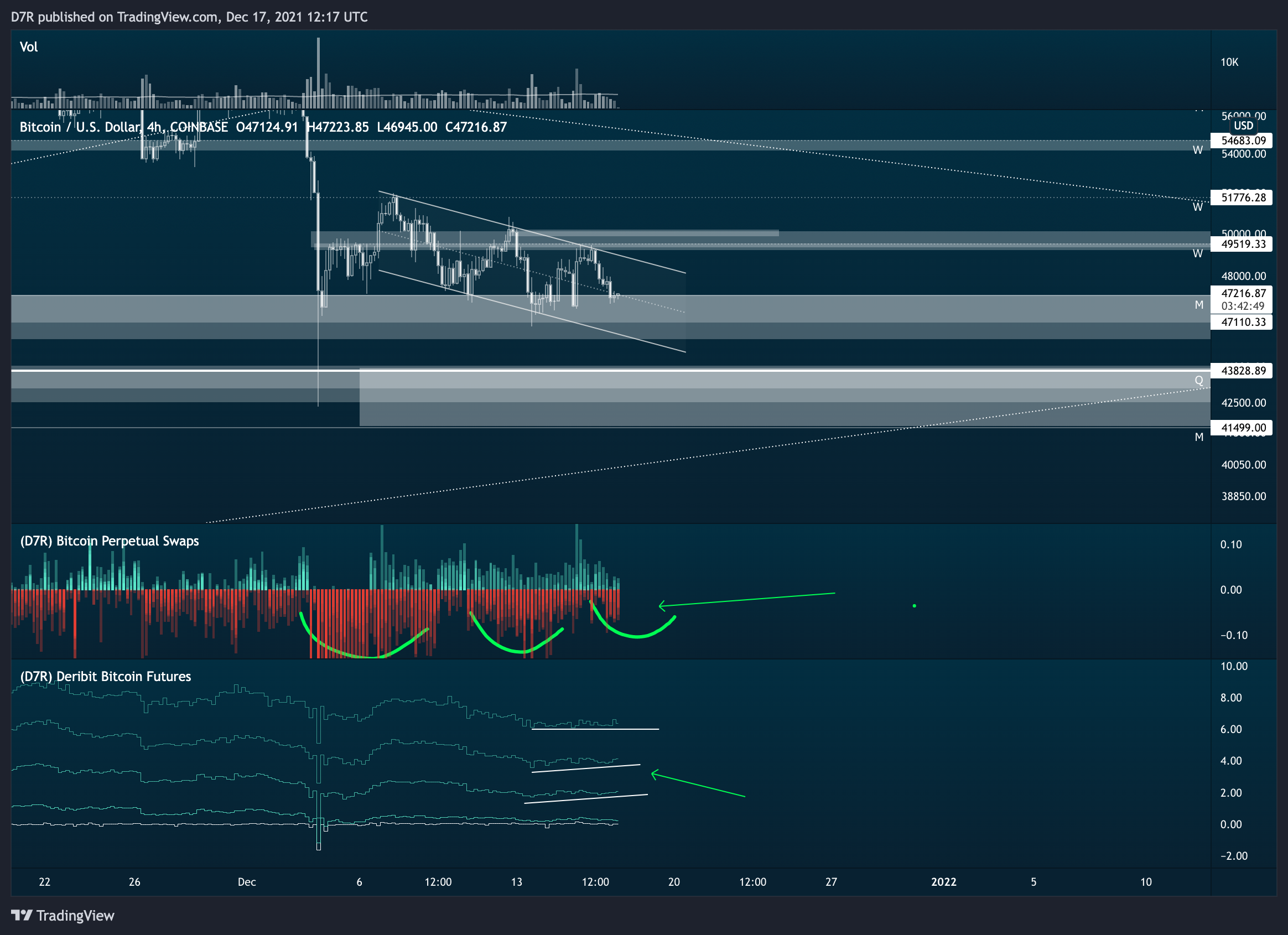Click the open value O47124.91
Viewport: 1288px width, 935px height.
pyautogui.click(x=267, y=127)
